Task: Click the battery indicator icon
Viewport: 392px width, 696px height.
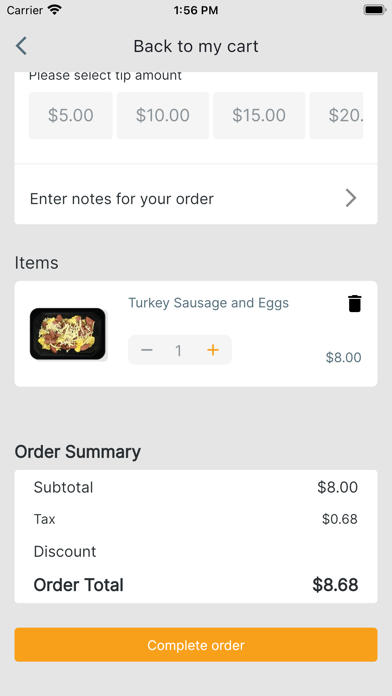Action: point(375,10)
